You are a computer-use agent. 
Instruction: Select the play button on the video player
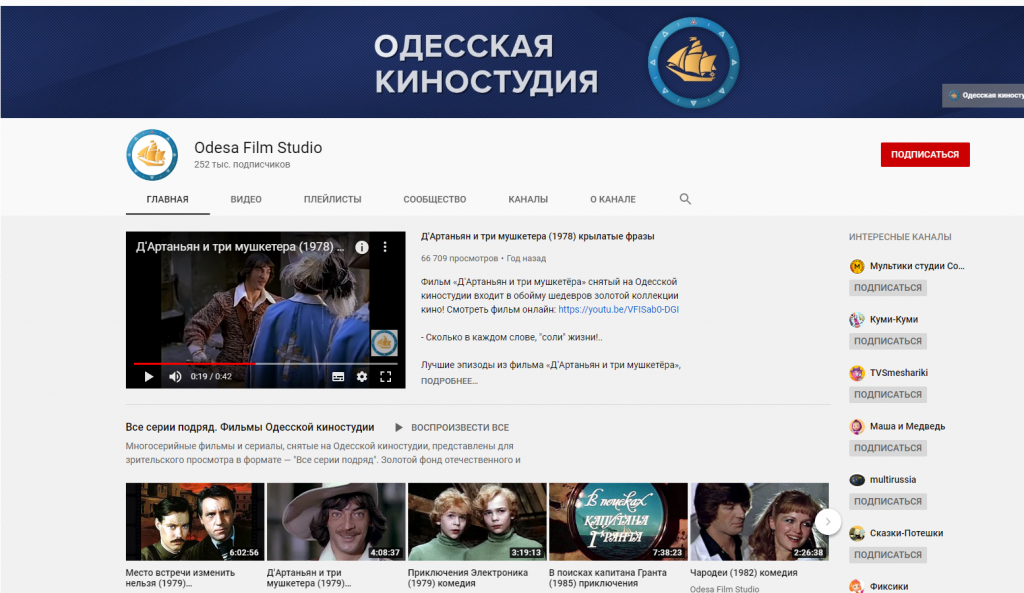click(147, 377)
